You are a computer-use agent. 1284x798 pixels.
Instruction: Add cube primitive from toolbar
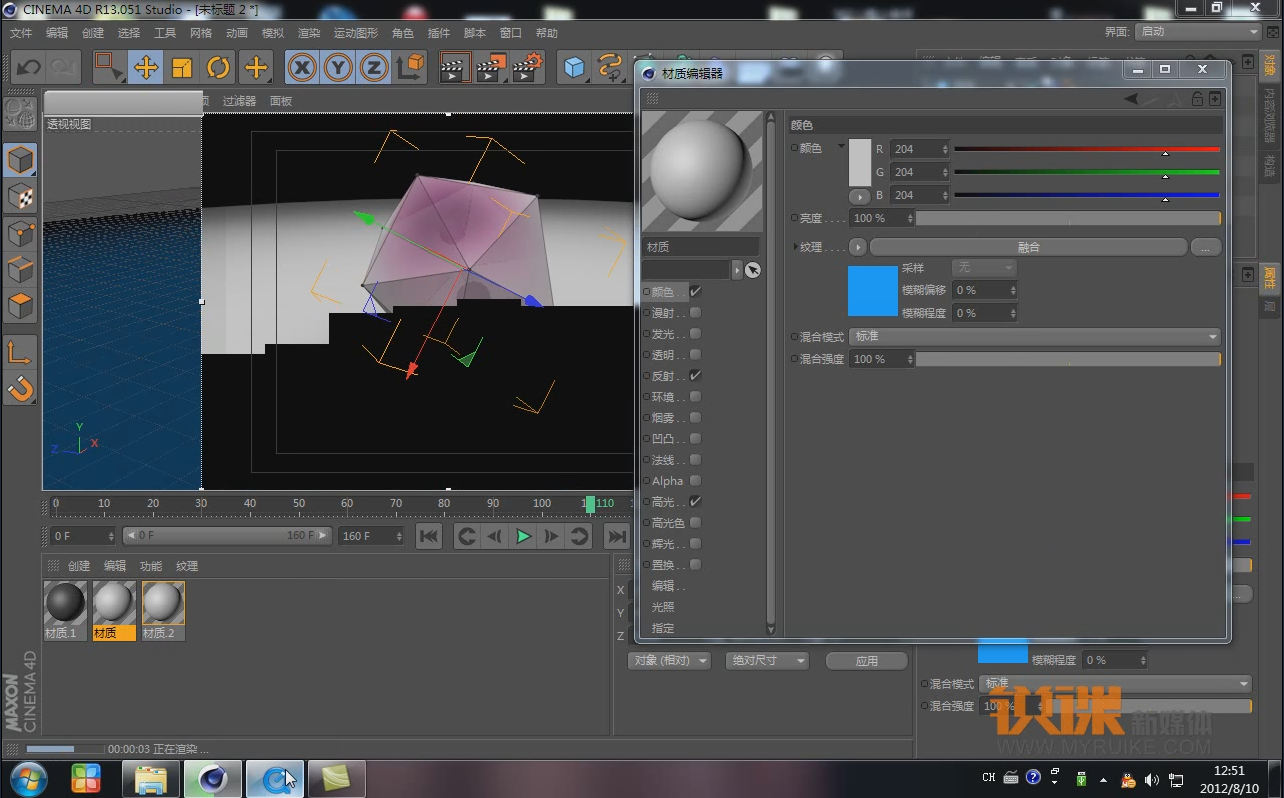(574, 68)
